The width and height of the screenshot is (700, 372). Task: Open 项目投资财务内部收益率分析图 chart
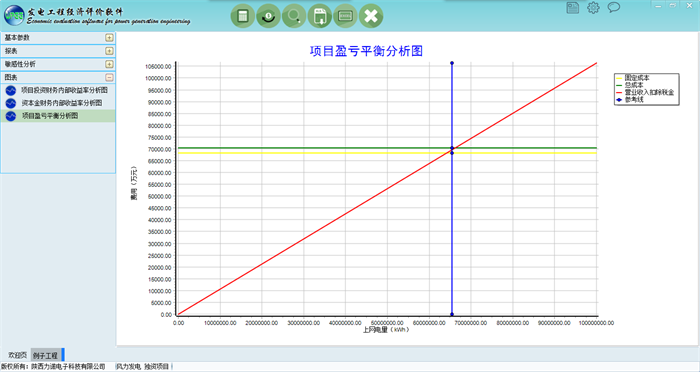(58, 90)
